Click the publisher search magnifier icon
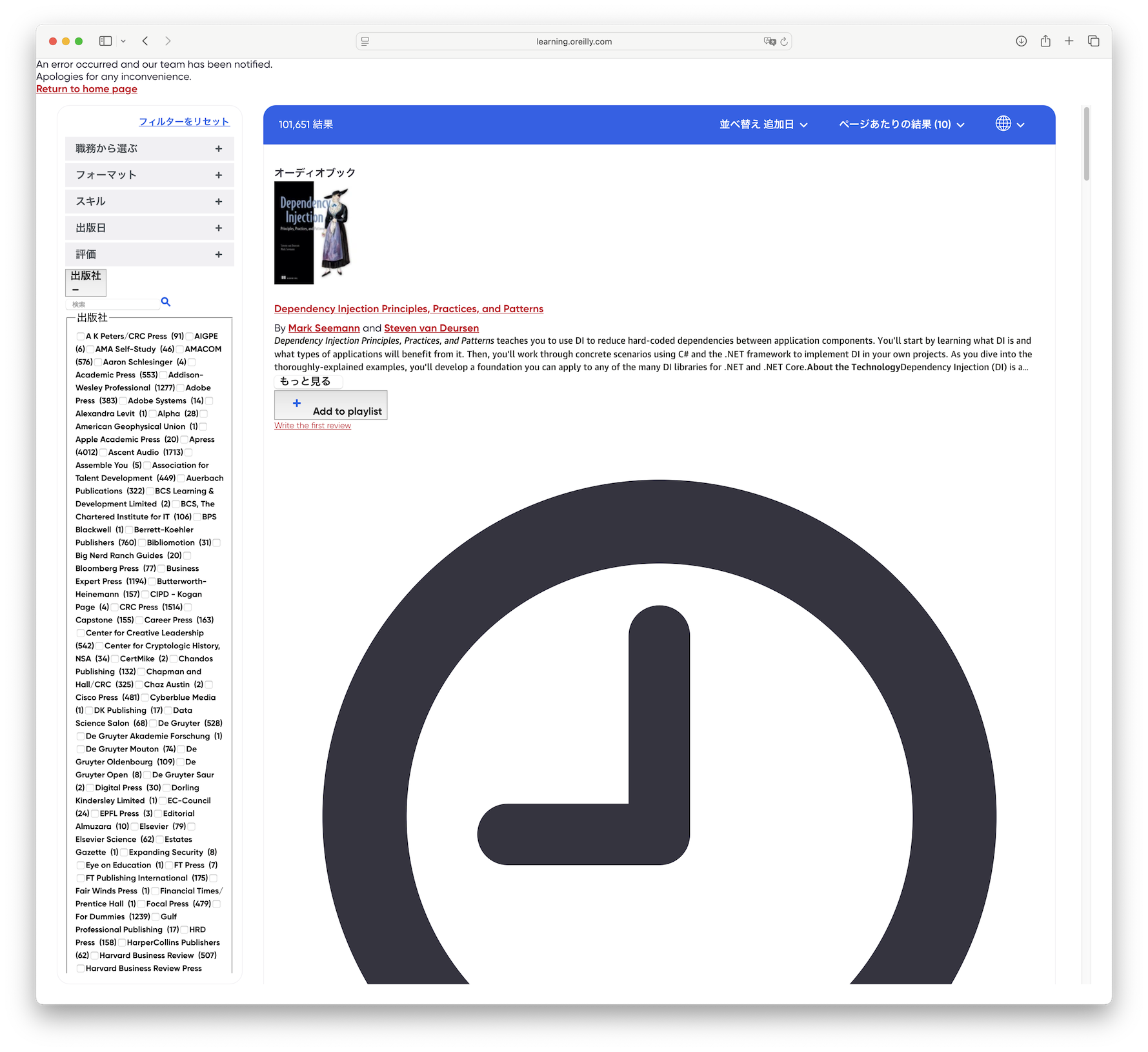The height and width of the screenshot is (1052, 1148). click(166, 302)
